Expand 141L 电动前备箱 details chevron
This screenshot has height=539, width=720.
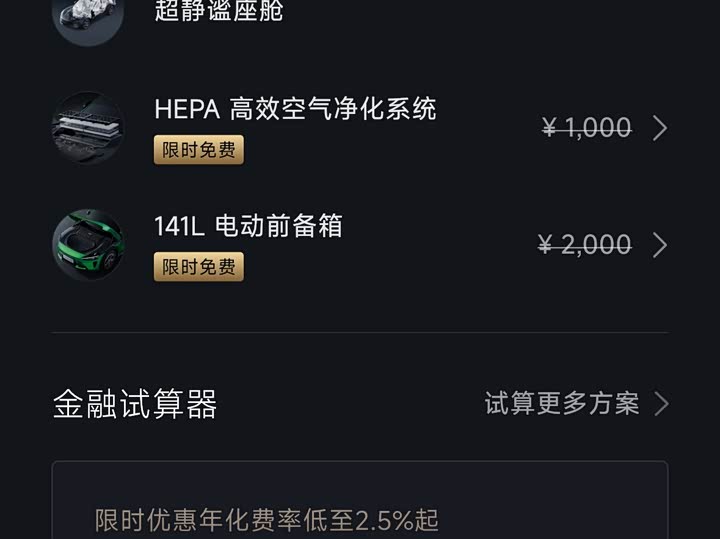pyautogui.click(x=660, y=245)
